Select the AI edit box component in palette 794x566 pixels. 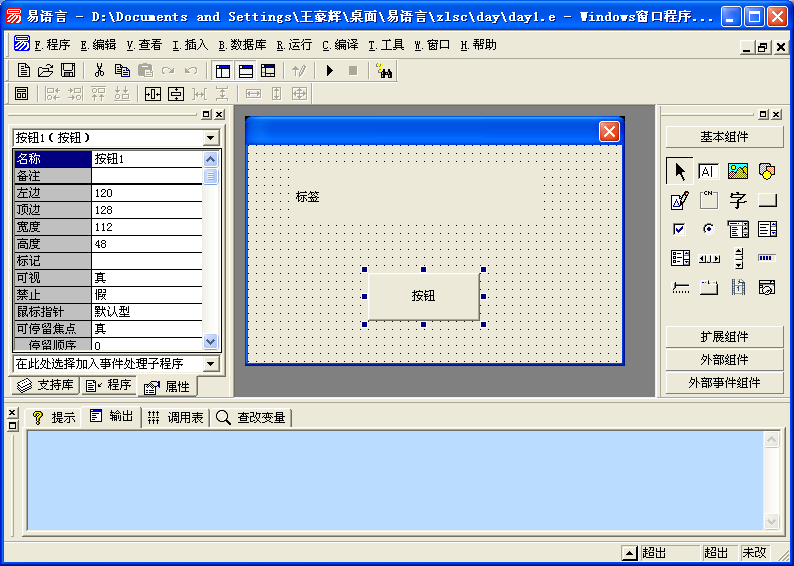click(708, 171)
